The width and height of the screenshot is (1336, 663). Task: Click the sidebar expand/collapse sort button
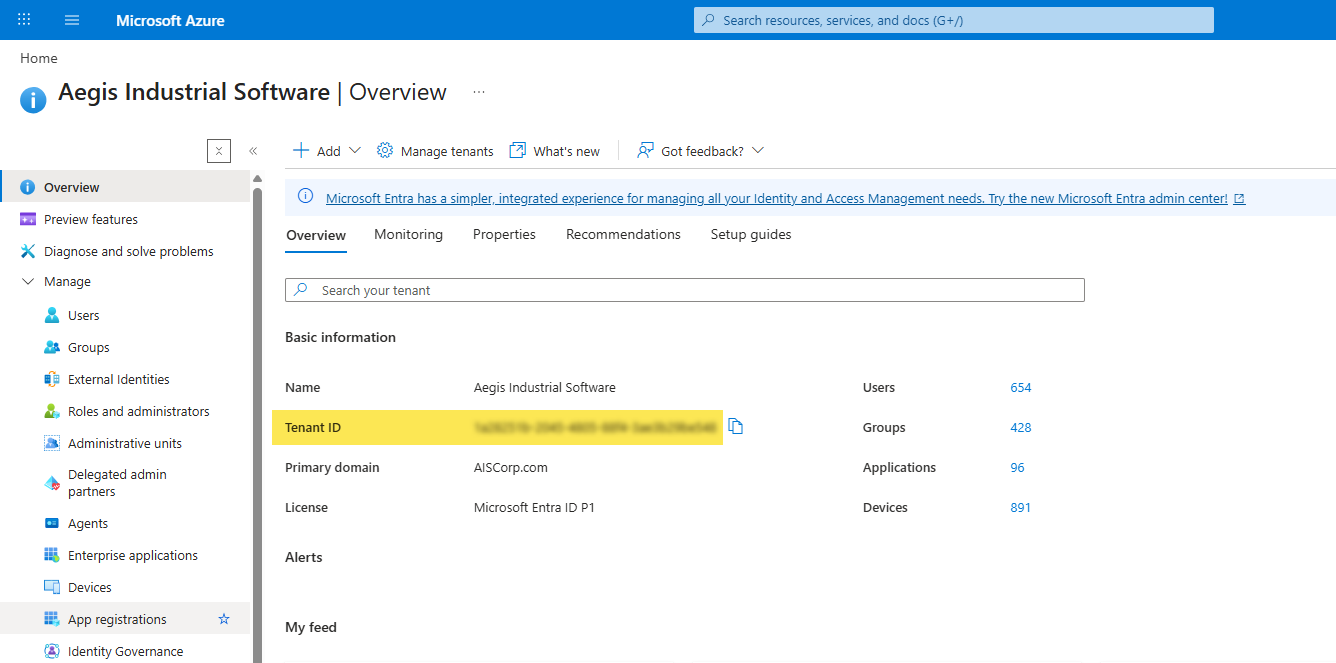pyautogui.click(x=219, y=151)
